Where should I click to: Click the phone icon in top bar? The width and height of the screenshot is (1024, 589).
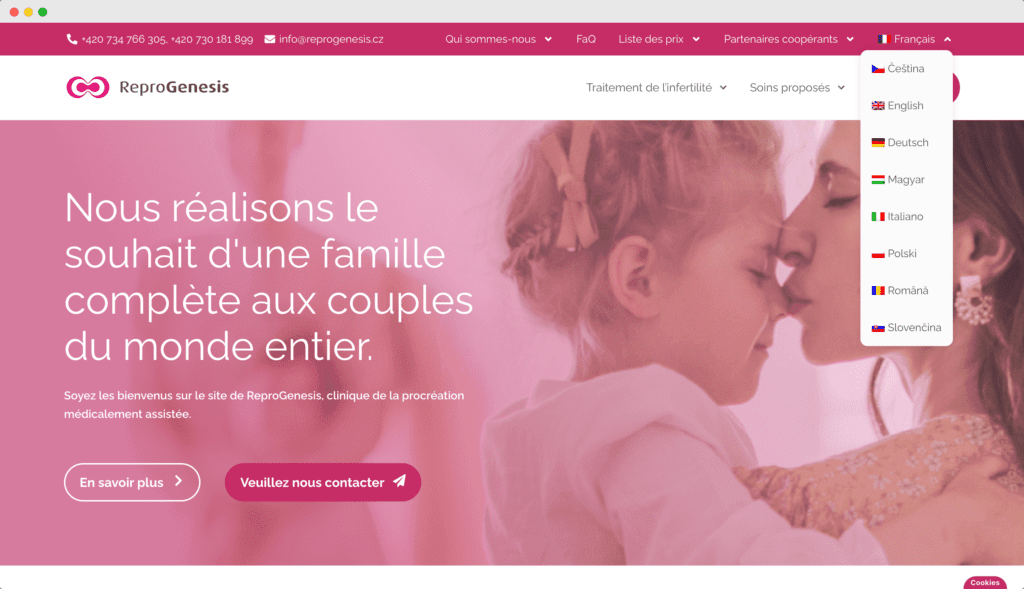point(72,39)
